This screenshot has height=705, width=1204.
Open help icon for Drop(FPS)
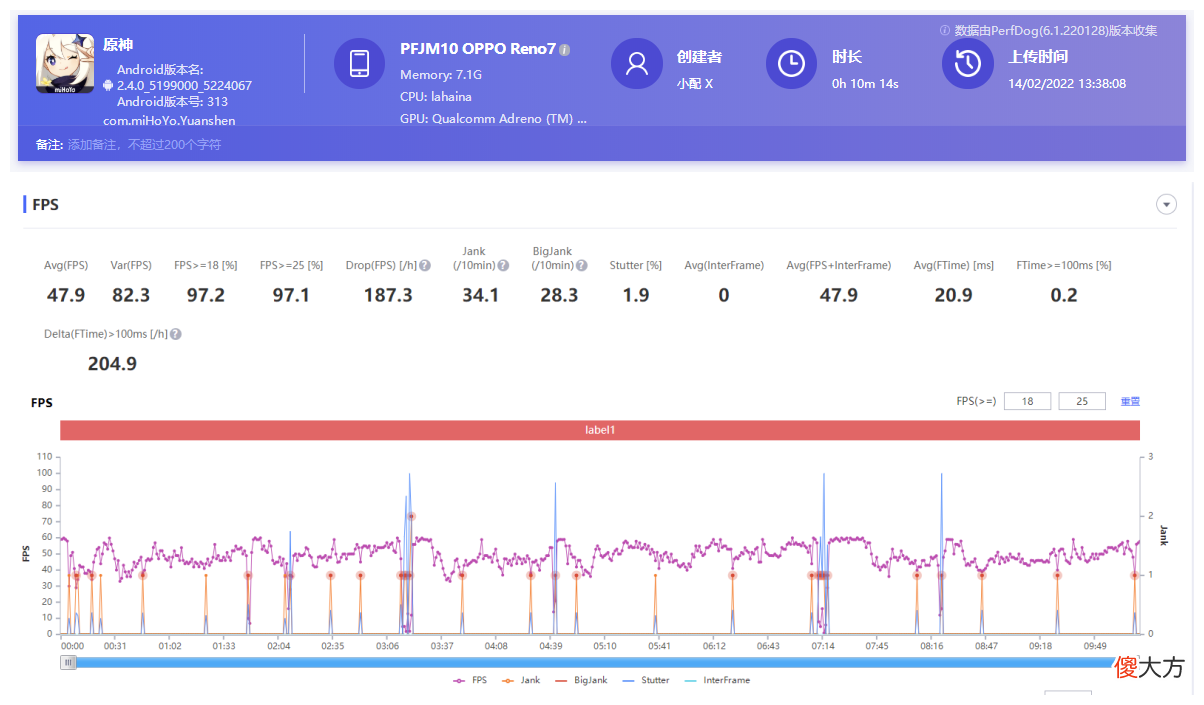tap(425, 266)
